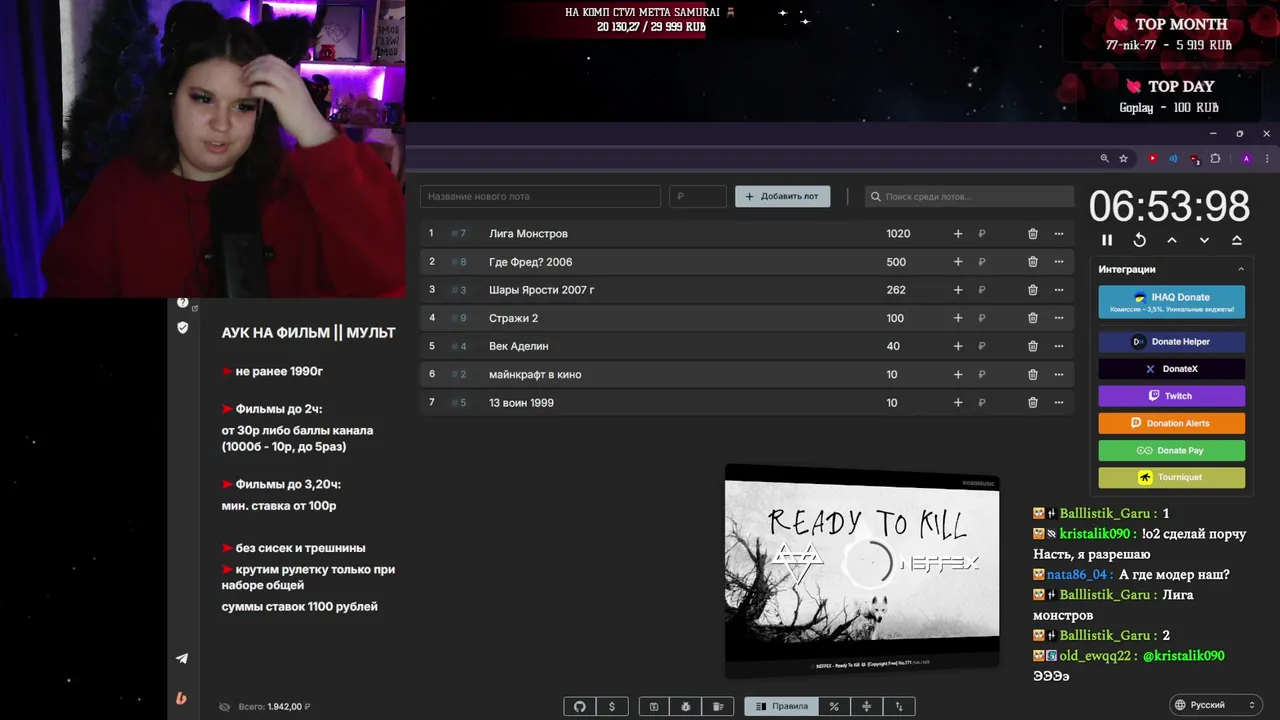Click the 500 amount of Где Фред?
The width and height of the screenshot is (1280, 720).
click(x=896, y=262)
